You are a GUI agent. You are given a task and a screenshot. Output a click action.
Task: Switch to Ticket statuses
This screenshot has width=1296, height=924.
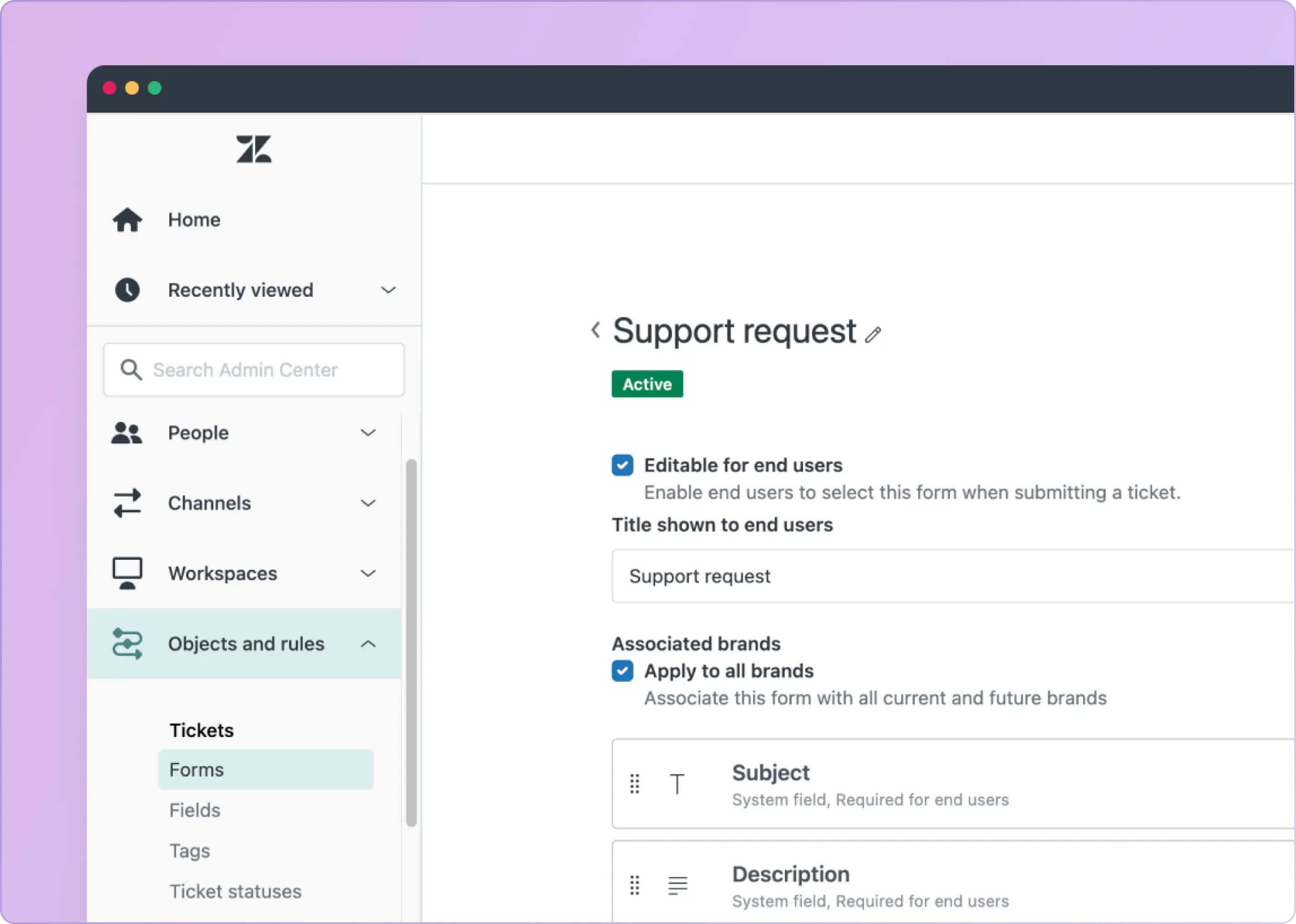coord(236,891)
